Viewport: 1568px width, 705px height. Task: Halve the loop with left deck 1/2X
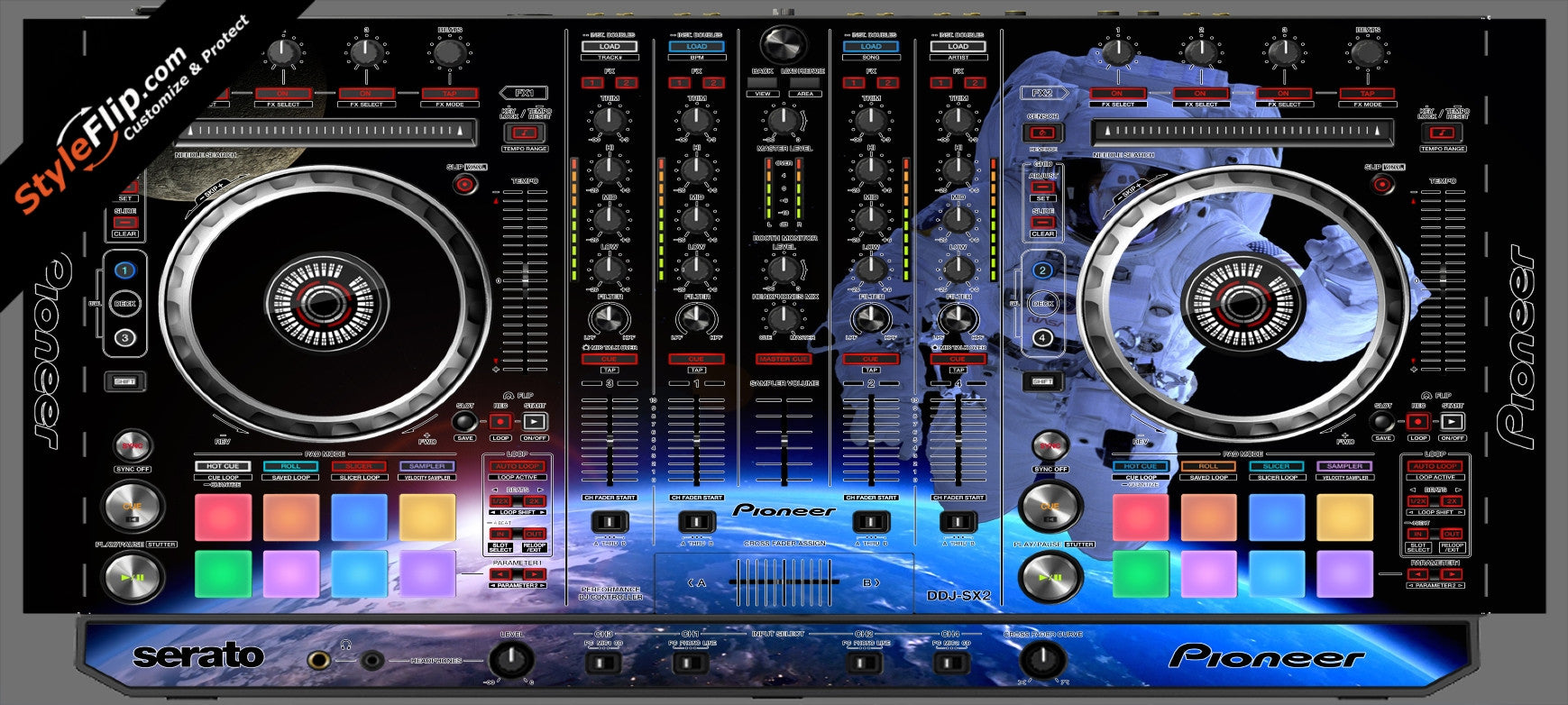click(x=500, y=501)
